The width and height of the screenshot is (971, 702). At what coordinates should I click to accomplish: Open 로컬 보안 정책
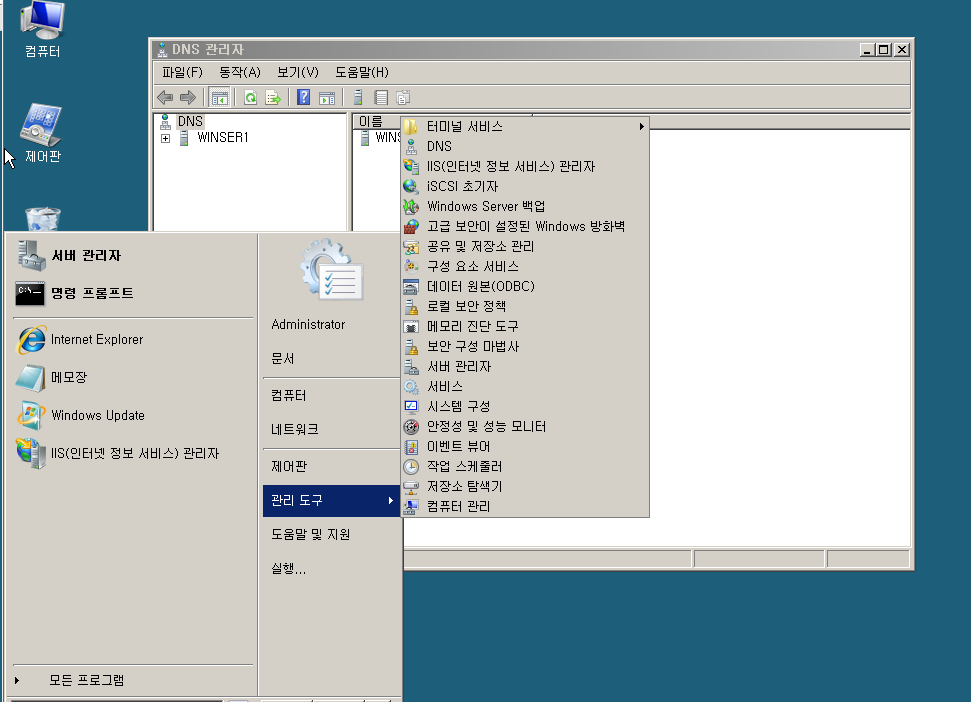[525, 306]
